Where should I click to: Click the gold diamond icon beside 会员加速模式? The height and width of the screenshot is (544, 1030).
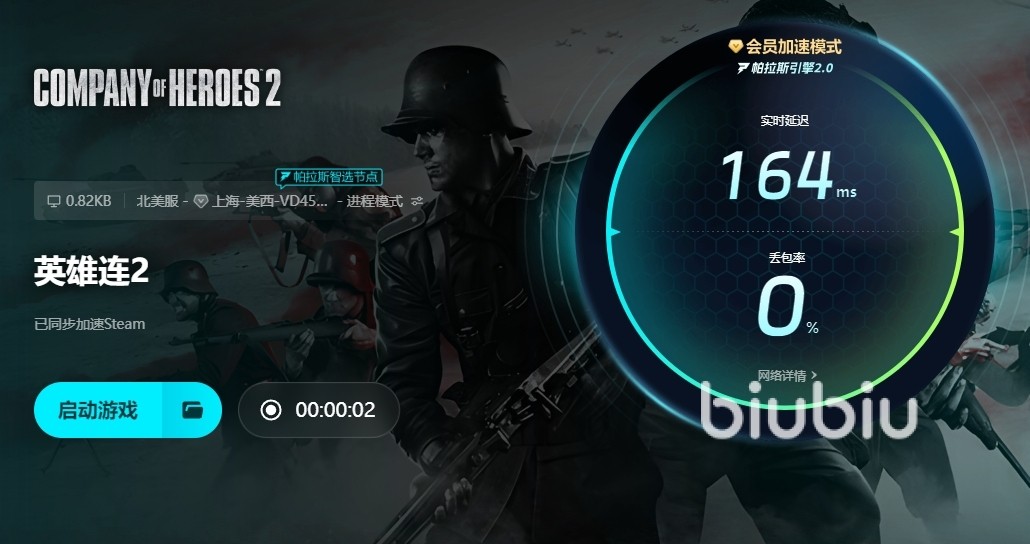click(736, 47)
